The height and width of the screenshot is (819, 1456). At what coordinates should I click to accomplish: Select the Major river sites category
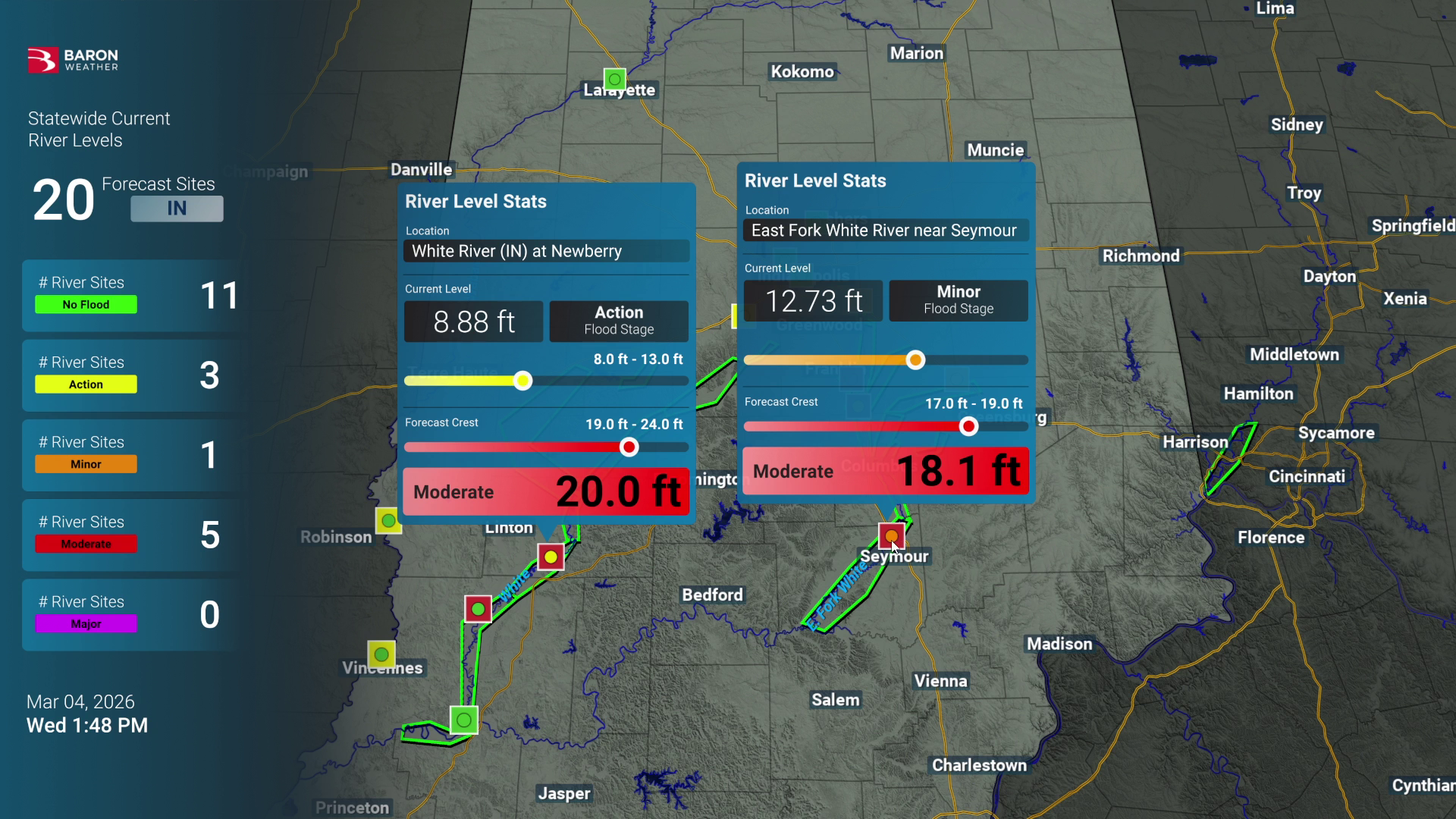pos(86,624)
